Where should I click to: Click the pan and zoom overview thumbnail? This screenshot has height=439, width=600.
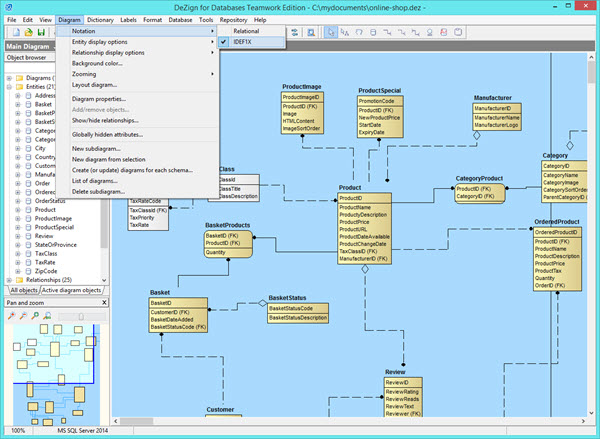(57, 375)
